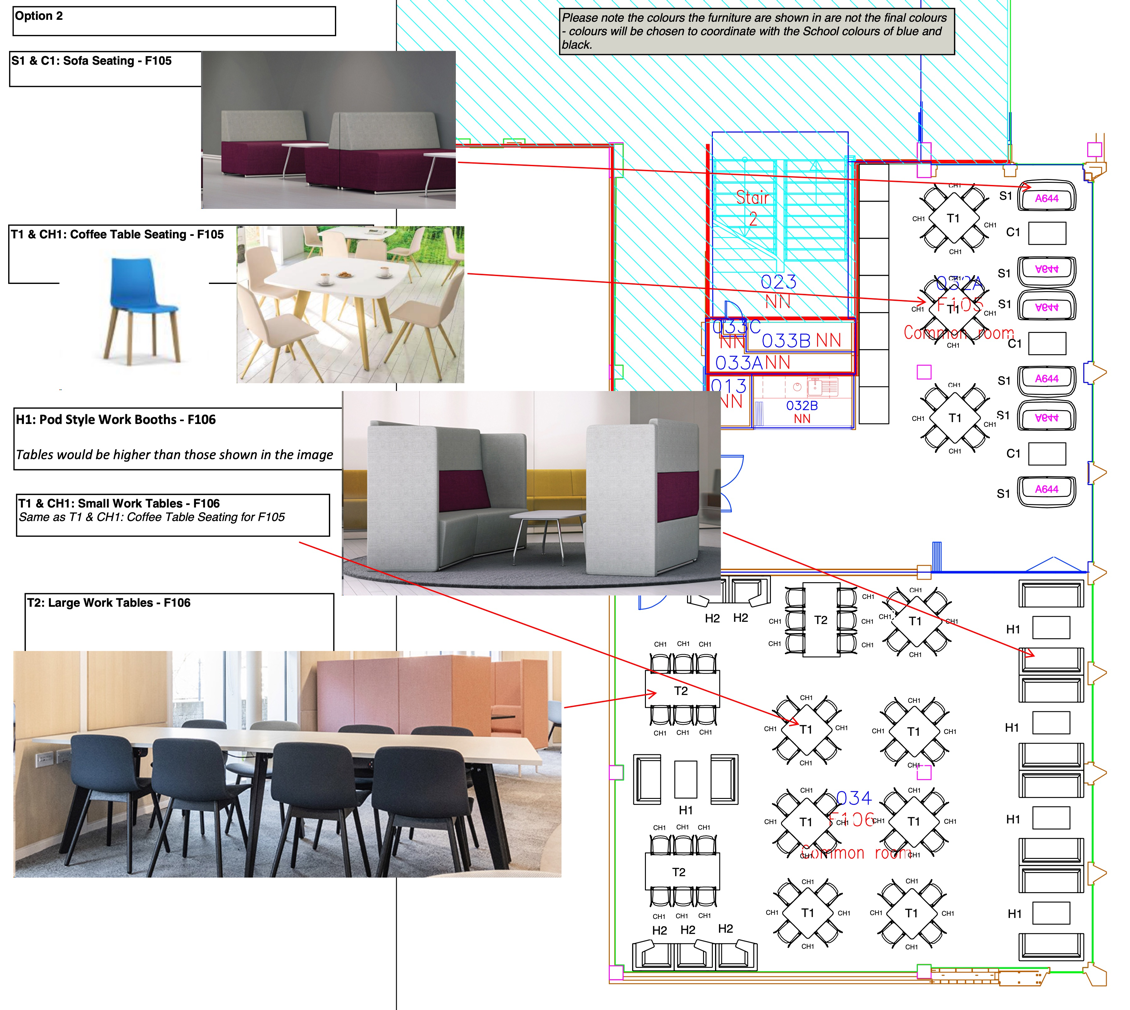Click the 034 F106 Common room label
The width and height of the screenshot is (1130, 1010).
pyautogui.click(x=855, y=825)
